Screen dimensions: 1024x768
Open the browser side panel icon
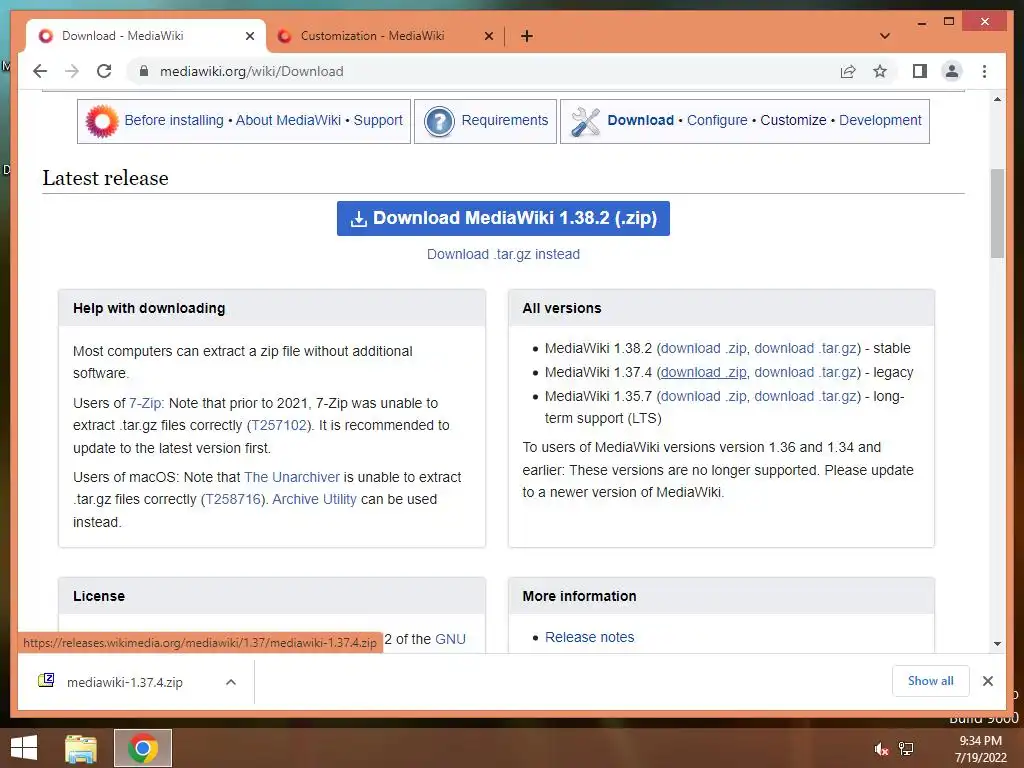[920, 71]
